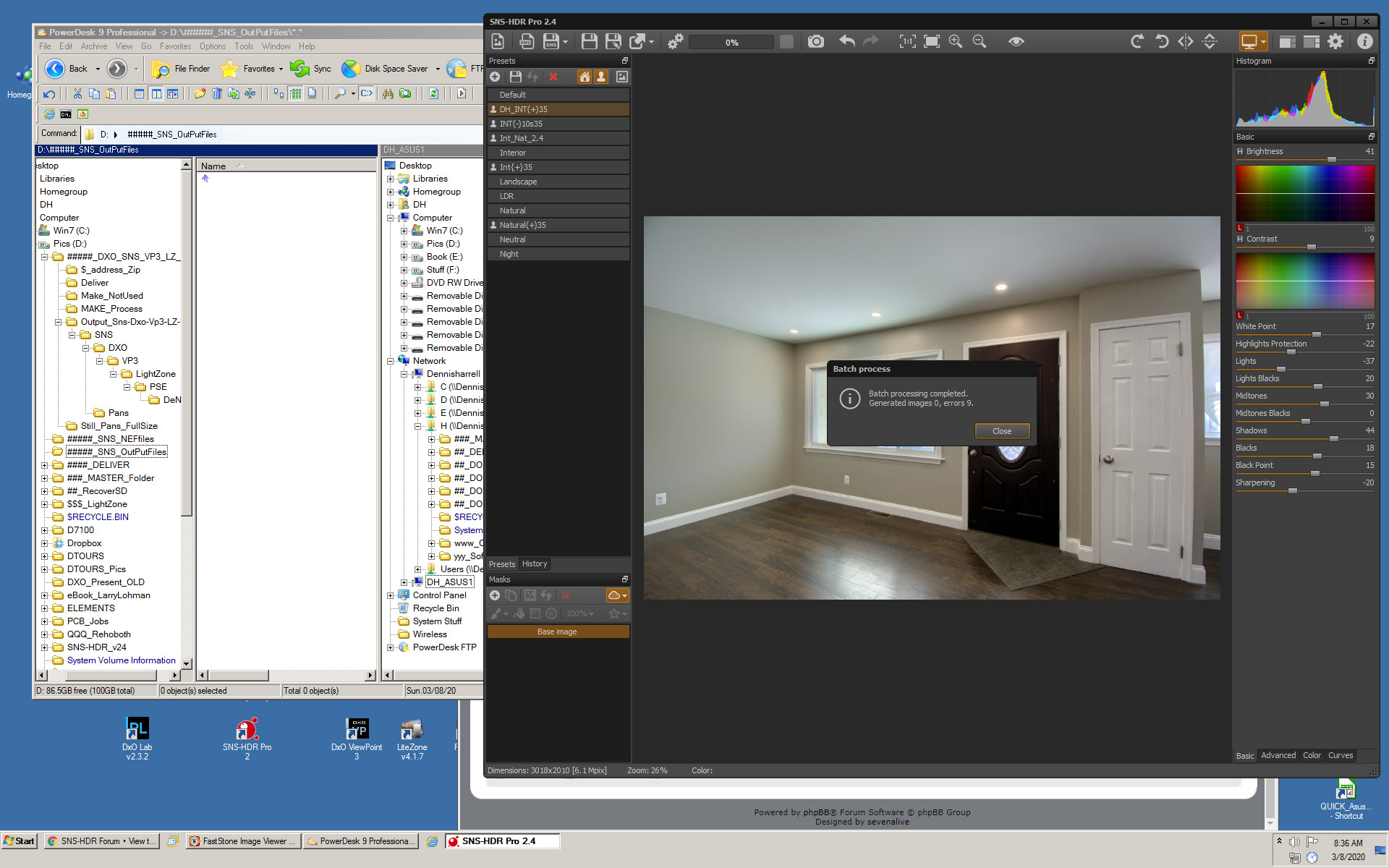Toggle the H button beside Brightness
1389x868 pixels.
point(1240,151)
